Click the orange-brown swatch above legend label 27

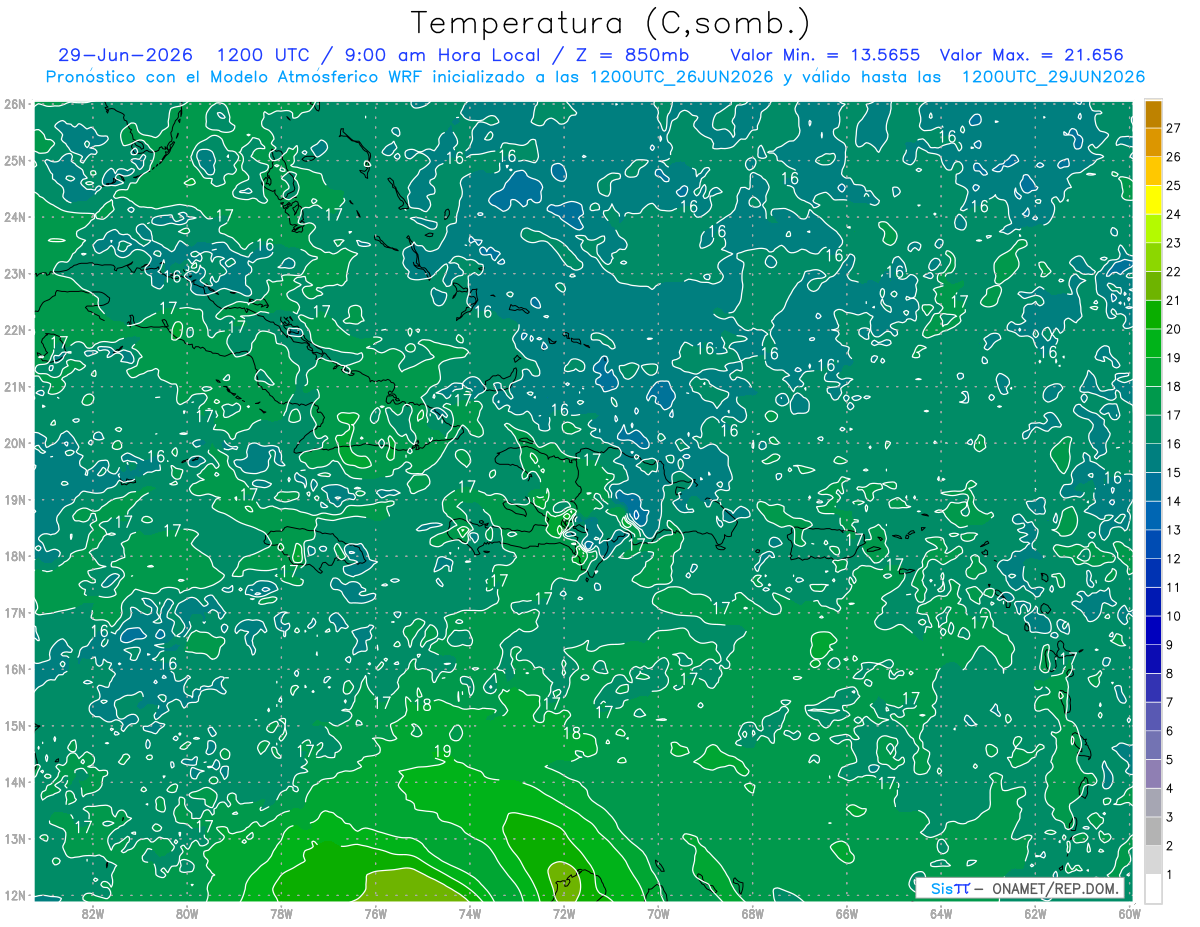coord(1154,114)
